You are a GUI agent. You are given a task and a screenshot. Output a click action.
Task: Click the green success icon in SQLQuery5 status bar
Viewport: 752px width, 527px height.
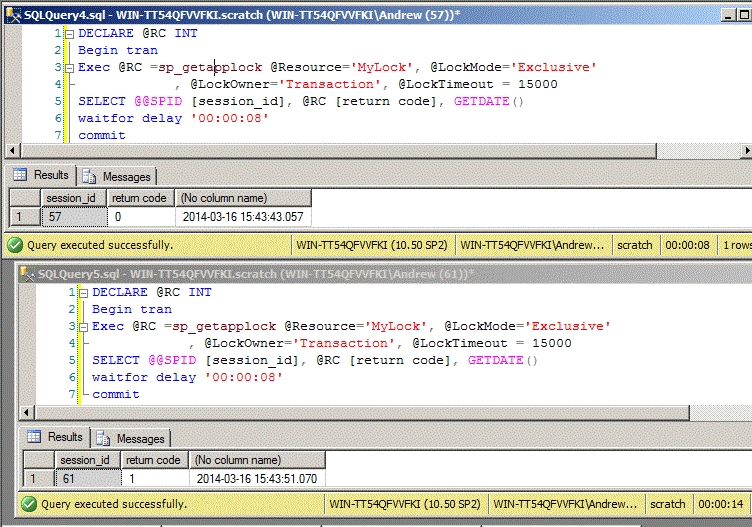pyautogui.click(x=29, y=504)
